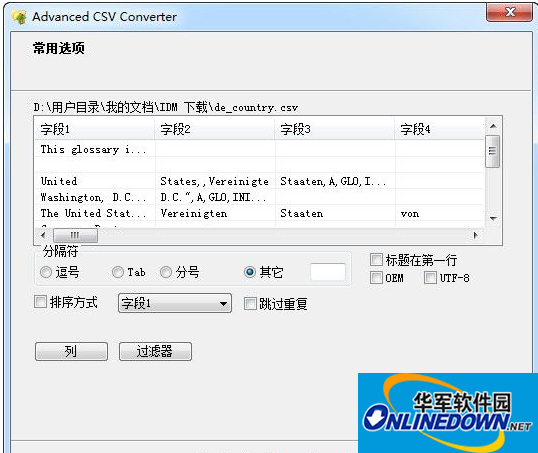The image size is (538, 453).
Task: Click the 字段2 column header
Action: click(x=215, y=129)
